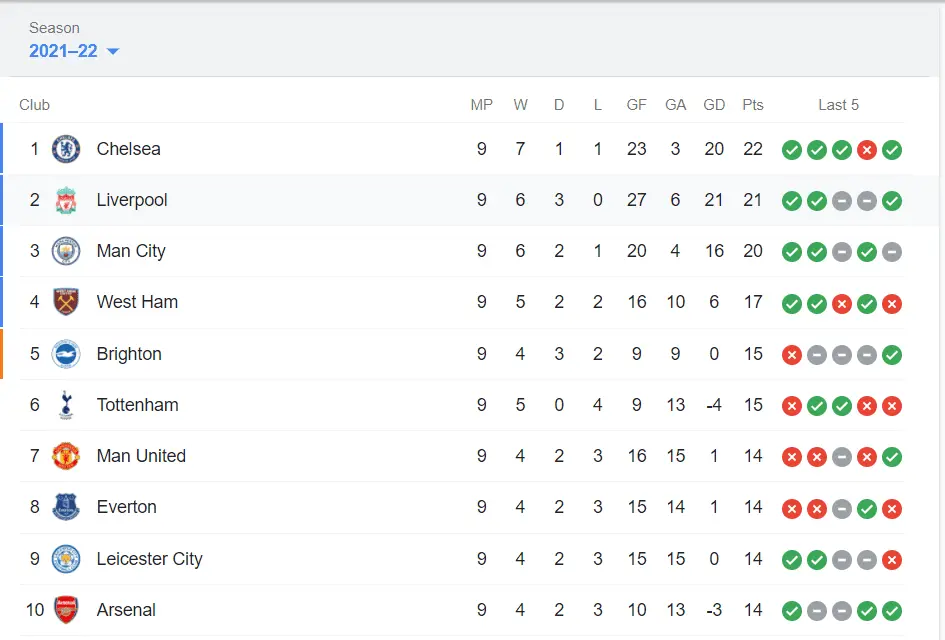The image size is (945, 640).
Task: Click the Brighton club crest icon
Action: pyautogui.click(x=66, y=354)
